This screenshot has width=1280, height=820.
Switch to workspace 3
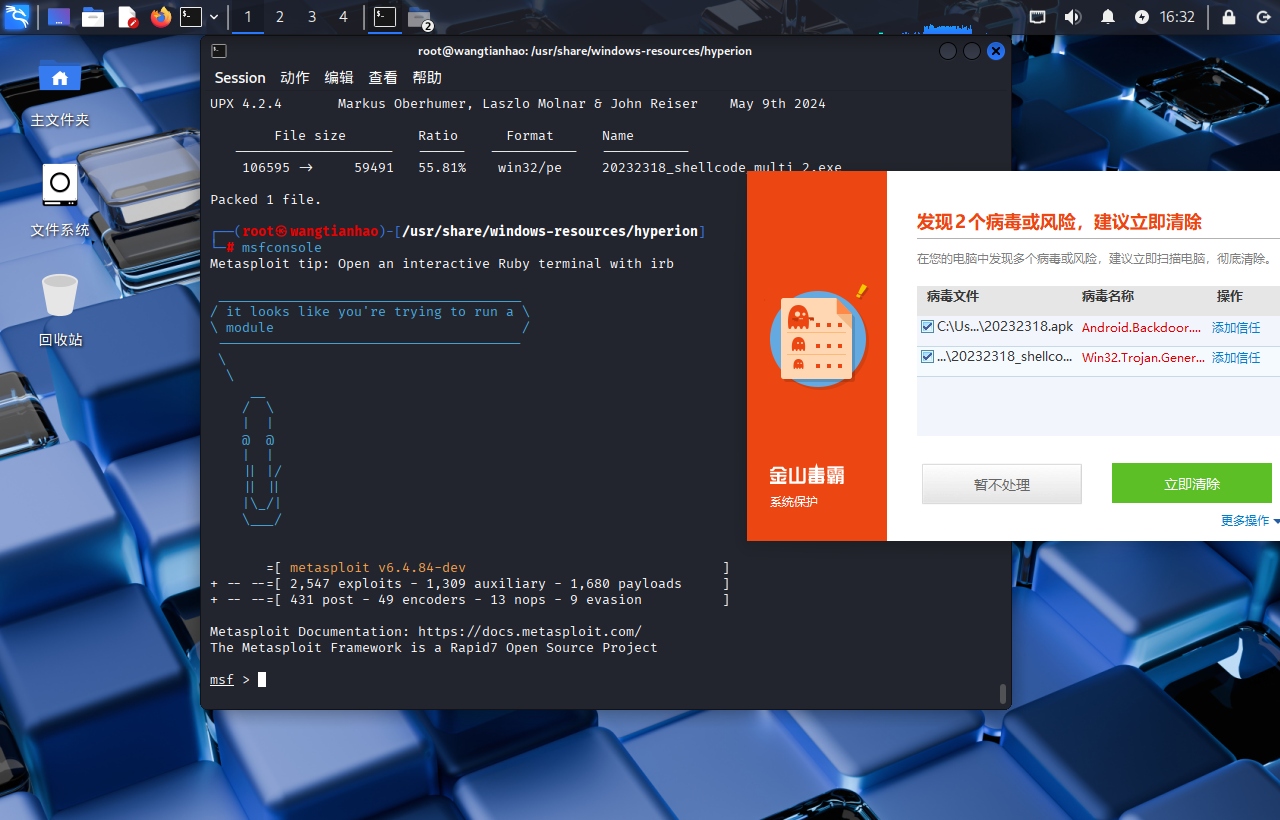[x=312, y=17]
